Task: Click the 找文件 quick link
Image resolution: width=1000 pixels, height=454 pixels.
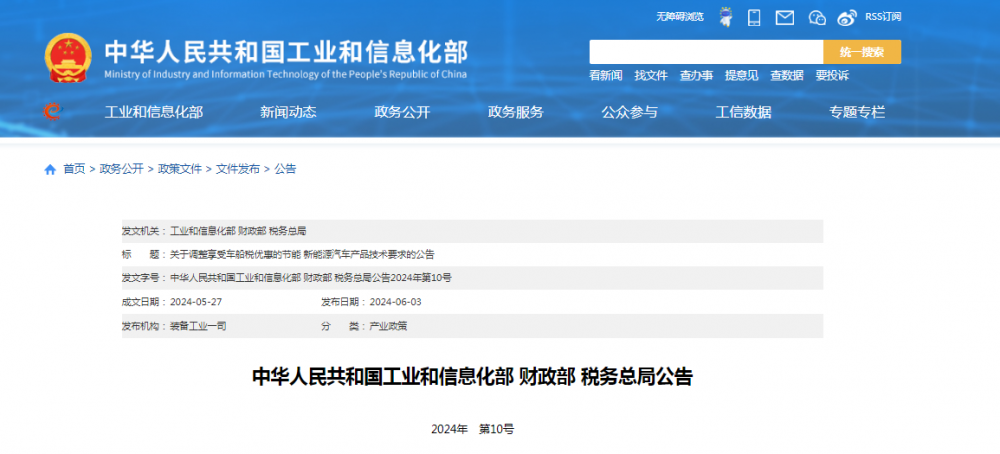Action: point(651,75)
